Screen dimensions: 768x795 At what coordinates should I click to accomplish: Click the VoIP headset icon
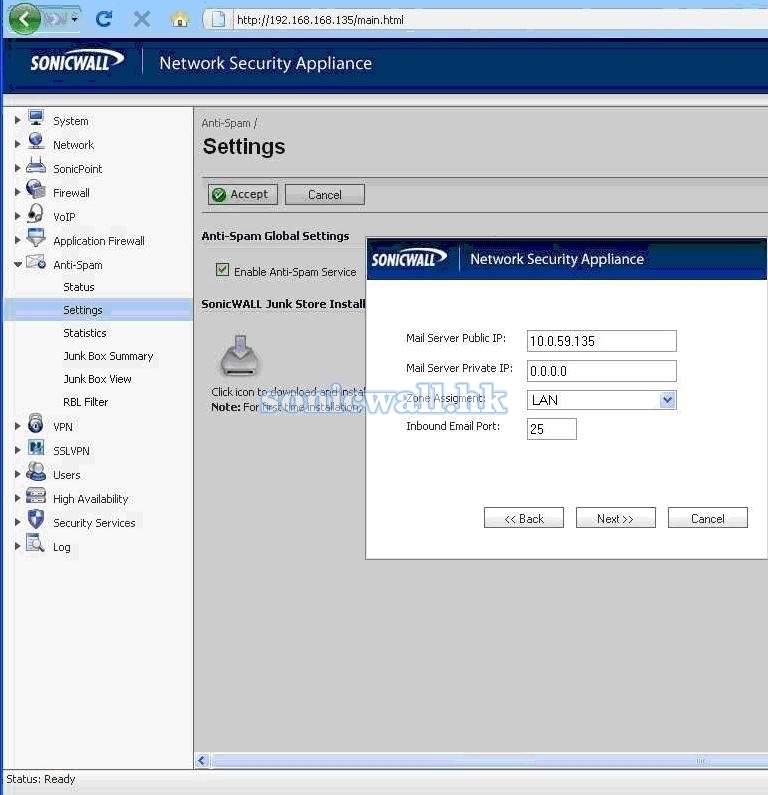(x=35, y=213)
